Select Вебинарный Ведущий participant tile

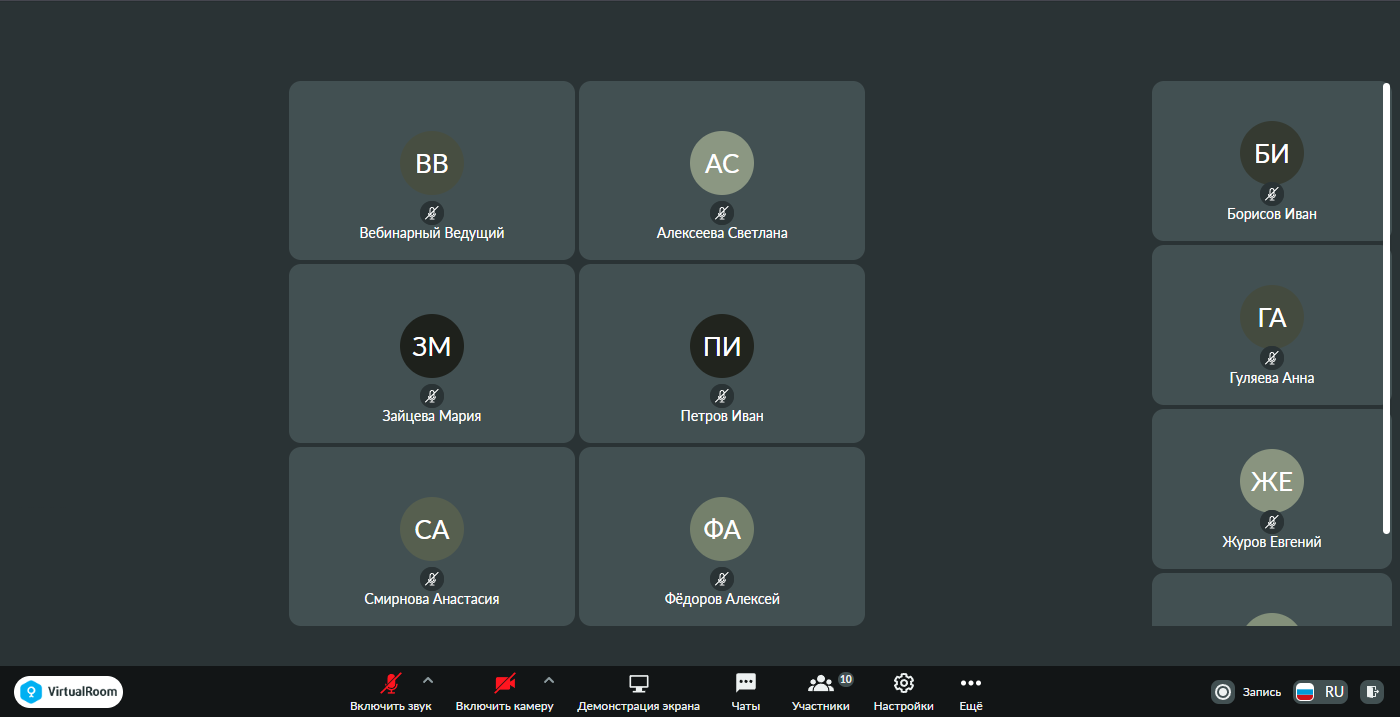(x=432, y=171)
